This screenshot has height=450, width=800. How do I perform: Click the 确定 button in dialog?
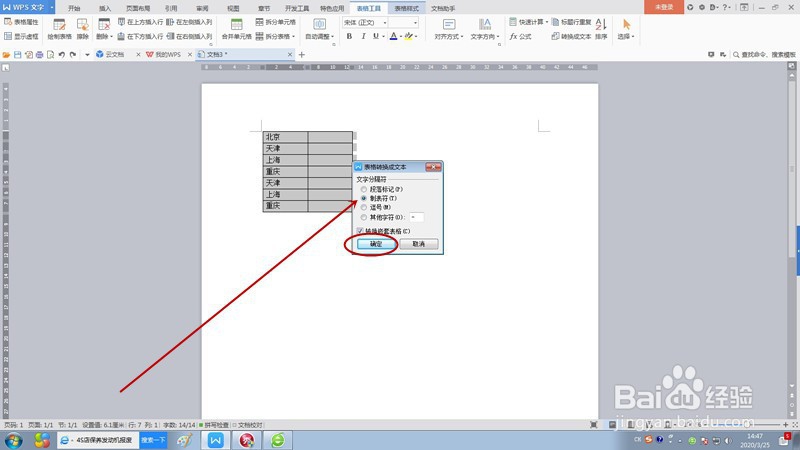point(376,244)
